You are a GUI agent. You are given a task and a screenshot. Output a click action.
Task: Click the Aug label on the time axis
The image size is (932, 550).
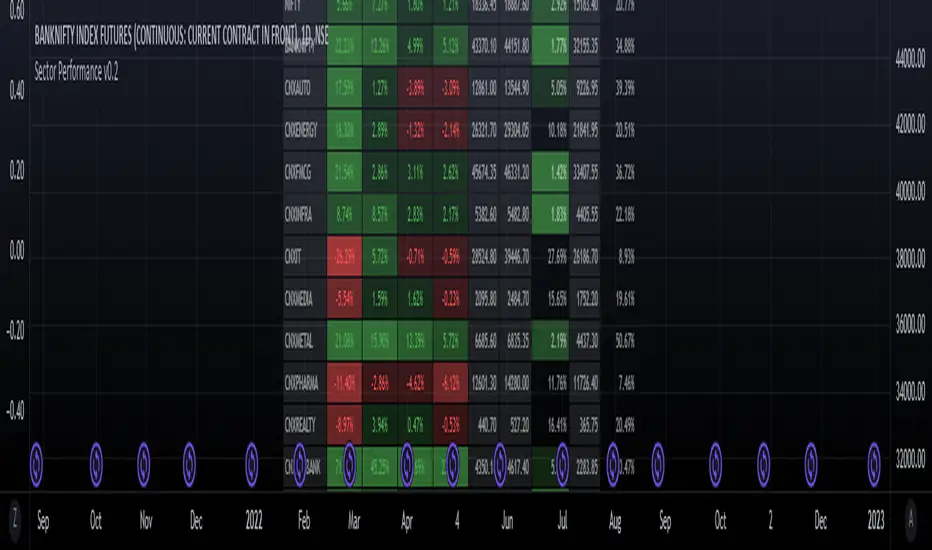click(x=615, y=521)
